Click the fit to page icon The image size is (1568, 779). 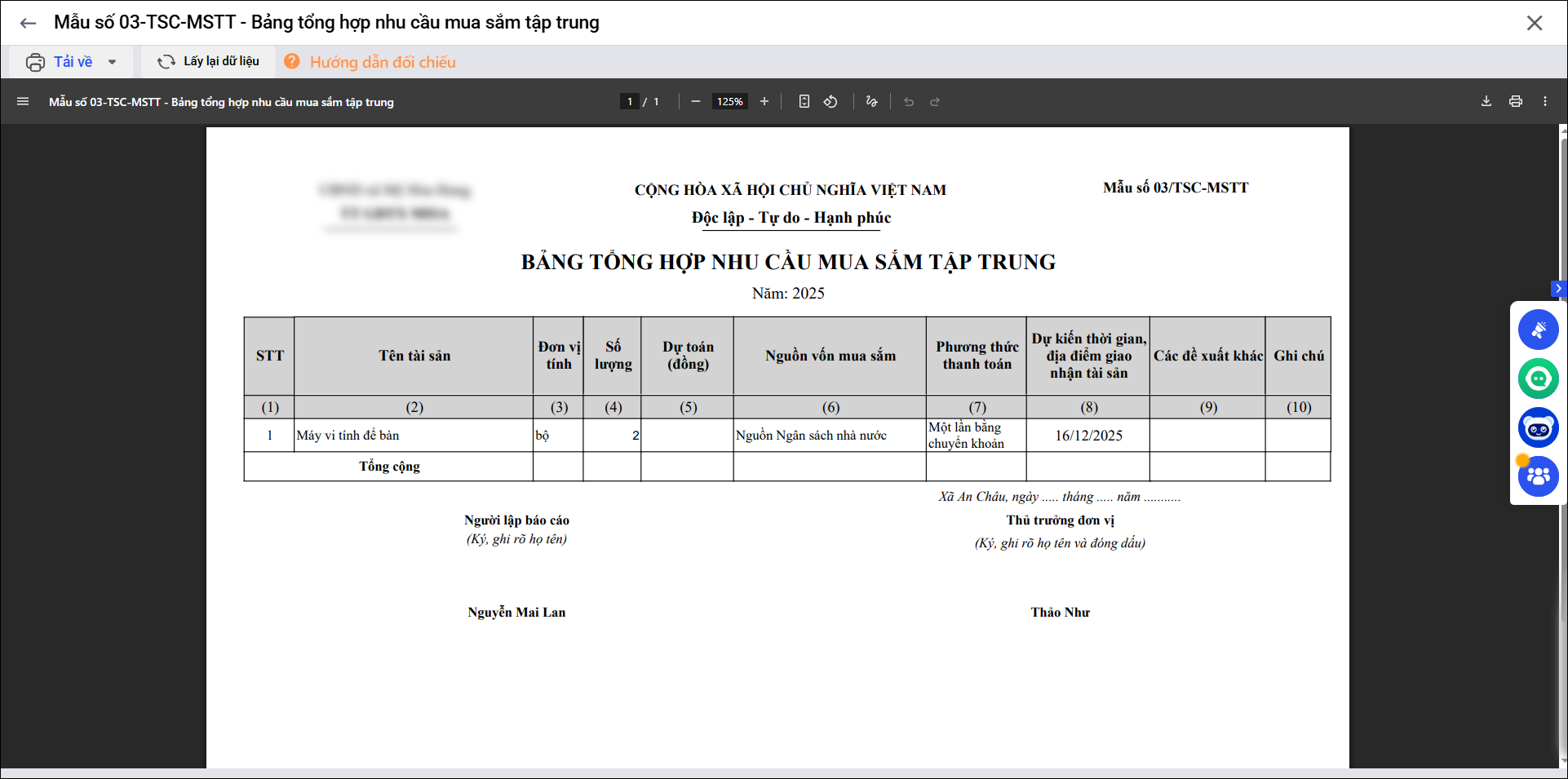click(x=804, y=102)
